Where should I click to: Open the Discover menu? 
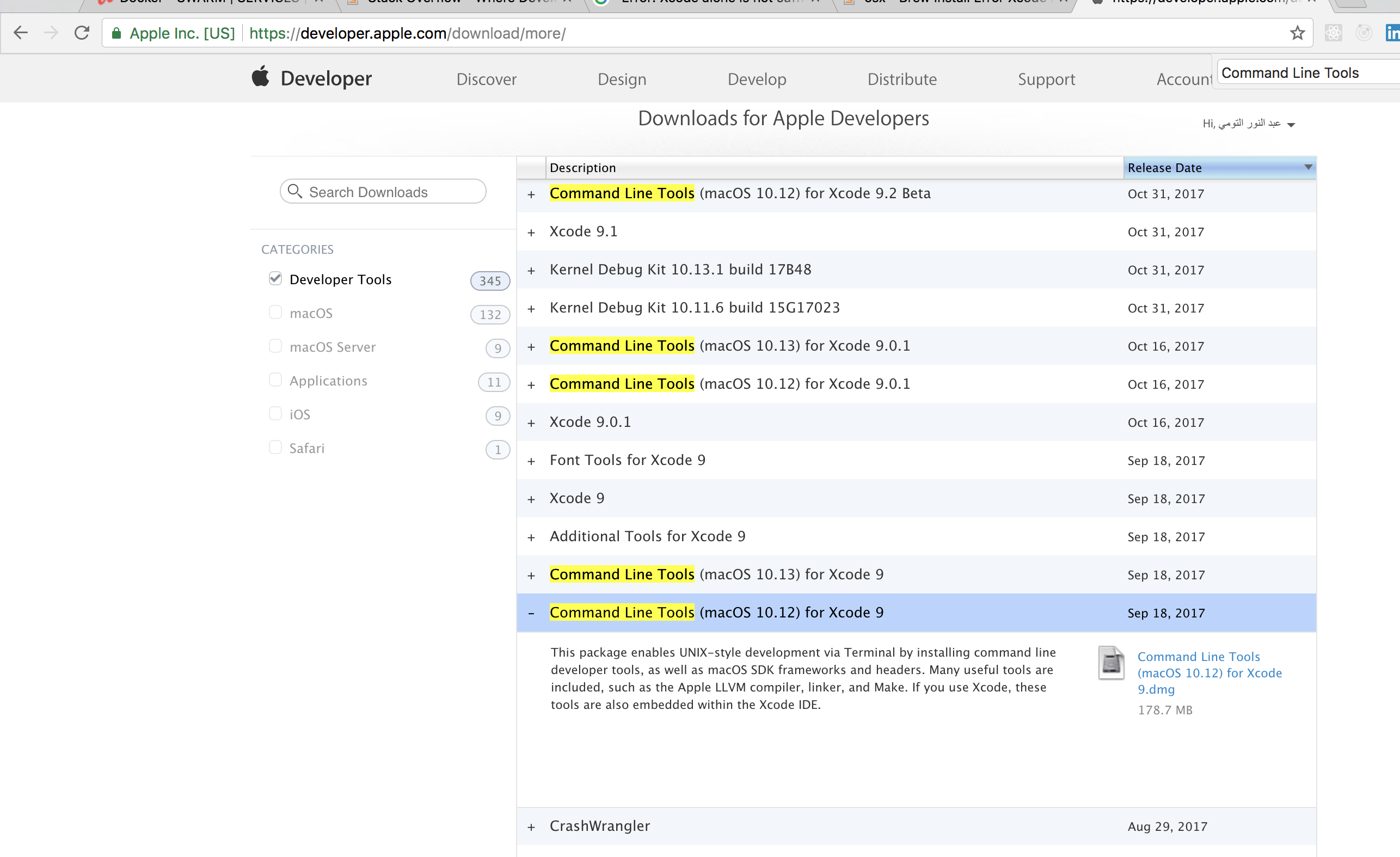pyautogui.click(x=487, y=79)
